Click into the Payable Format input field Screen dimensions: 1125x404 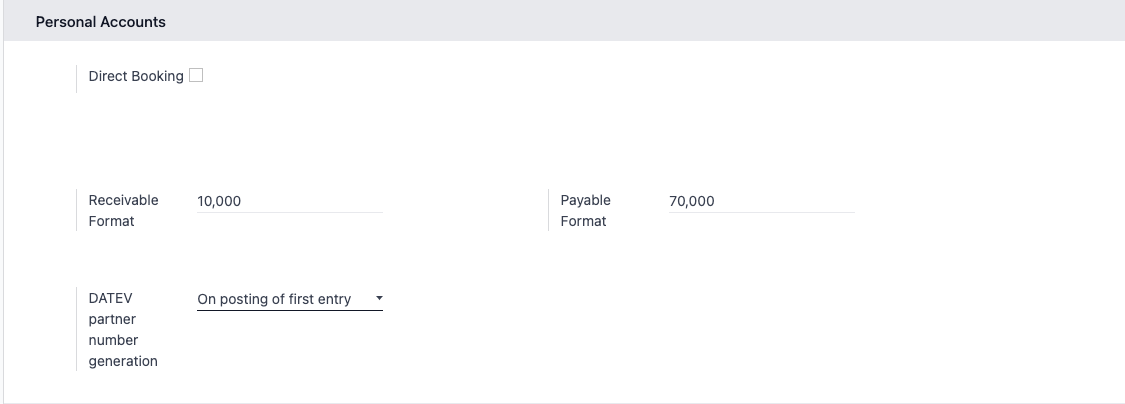761,201
